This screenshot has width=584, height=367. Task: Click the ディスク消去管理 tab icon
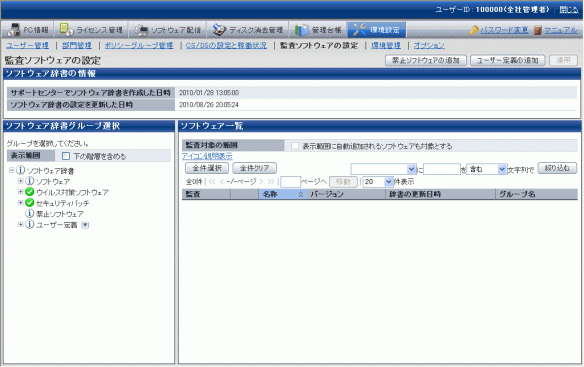coord(219,30)
